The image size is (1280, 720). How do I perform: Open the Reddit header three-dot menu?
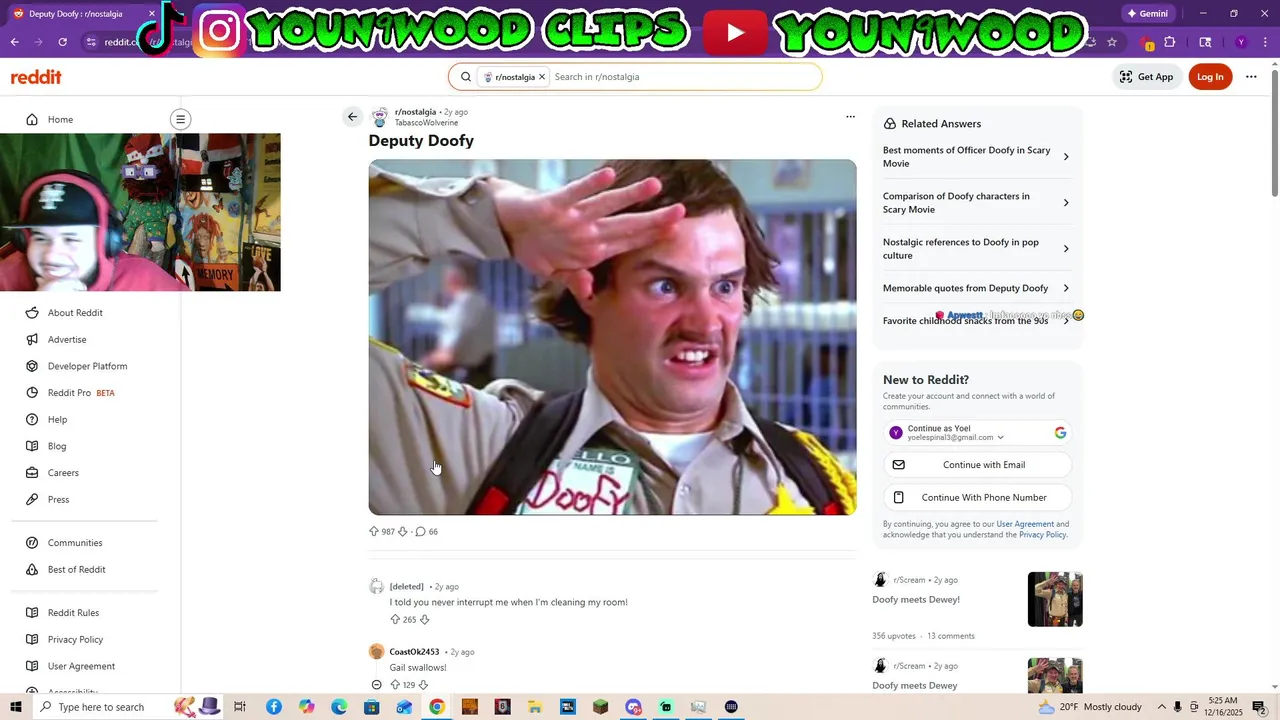1251,77
